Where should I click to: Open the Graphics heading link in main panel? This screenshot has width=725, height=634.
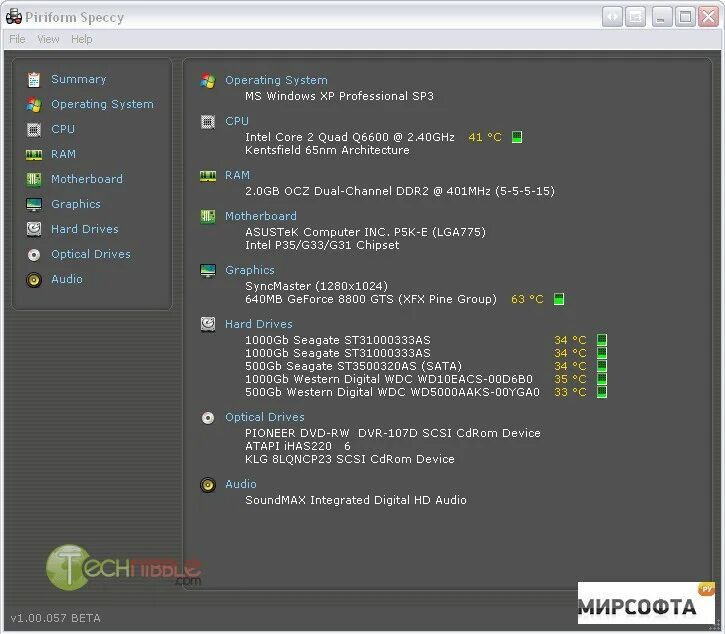point(250,271)
